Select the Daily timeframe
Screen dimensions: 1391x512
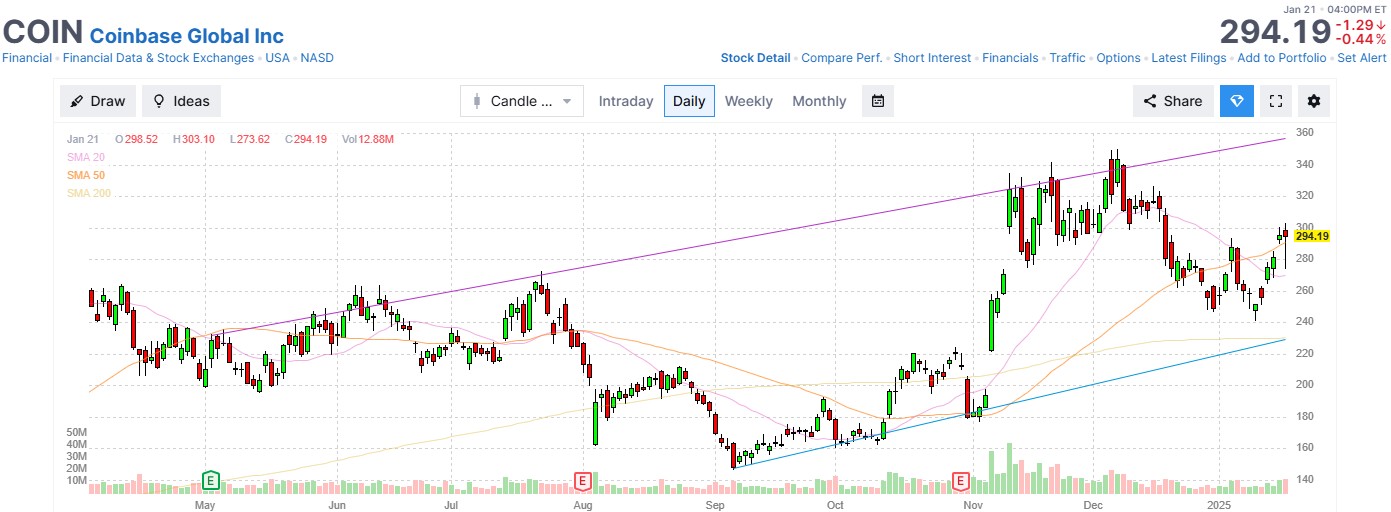[x=689, y=101]
